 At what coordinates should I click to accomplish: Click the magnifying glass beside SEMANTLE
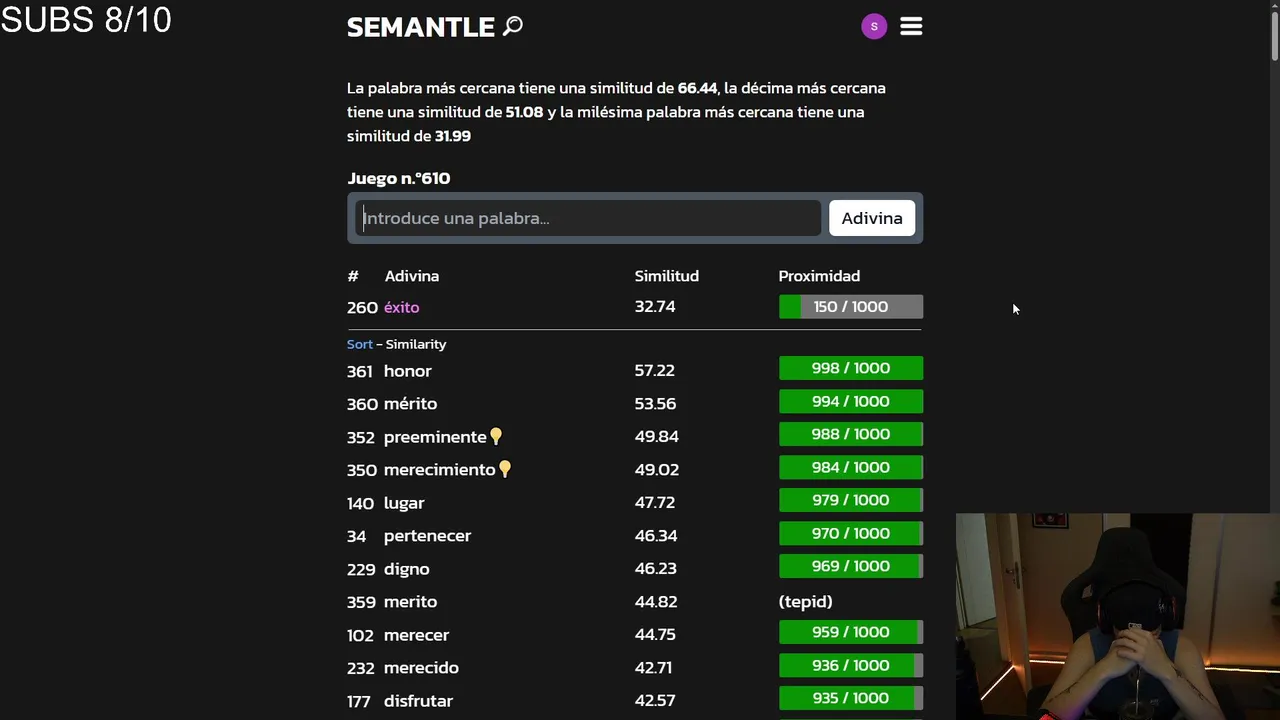513,26
